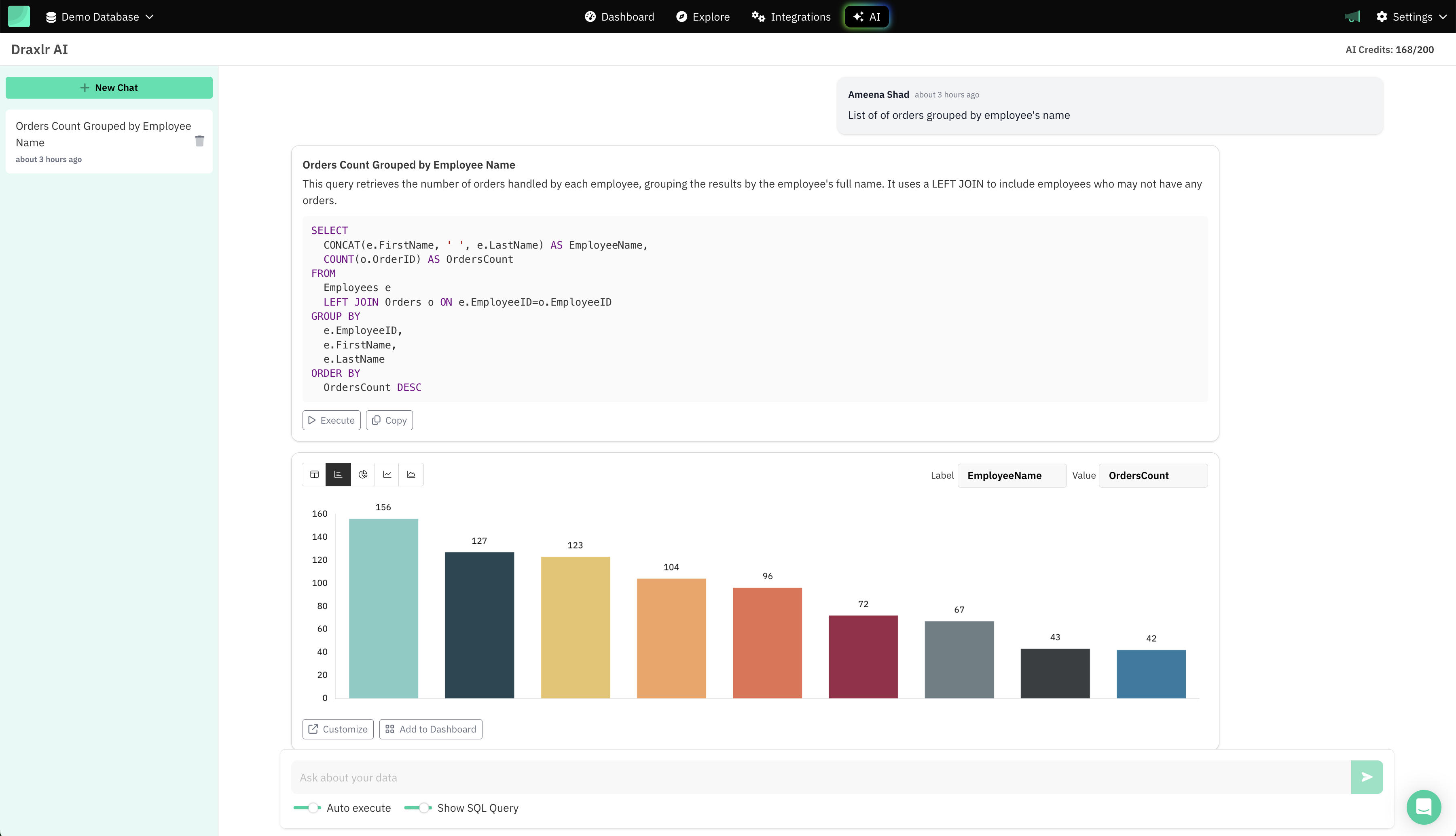The width and height of the screenshot is (1456, 836).
Task: Click the OrdersCount DESC code line
Action: tap(372, 387)
